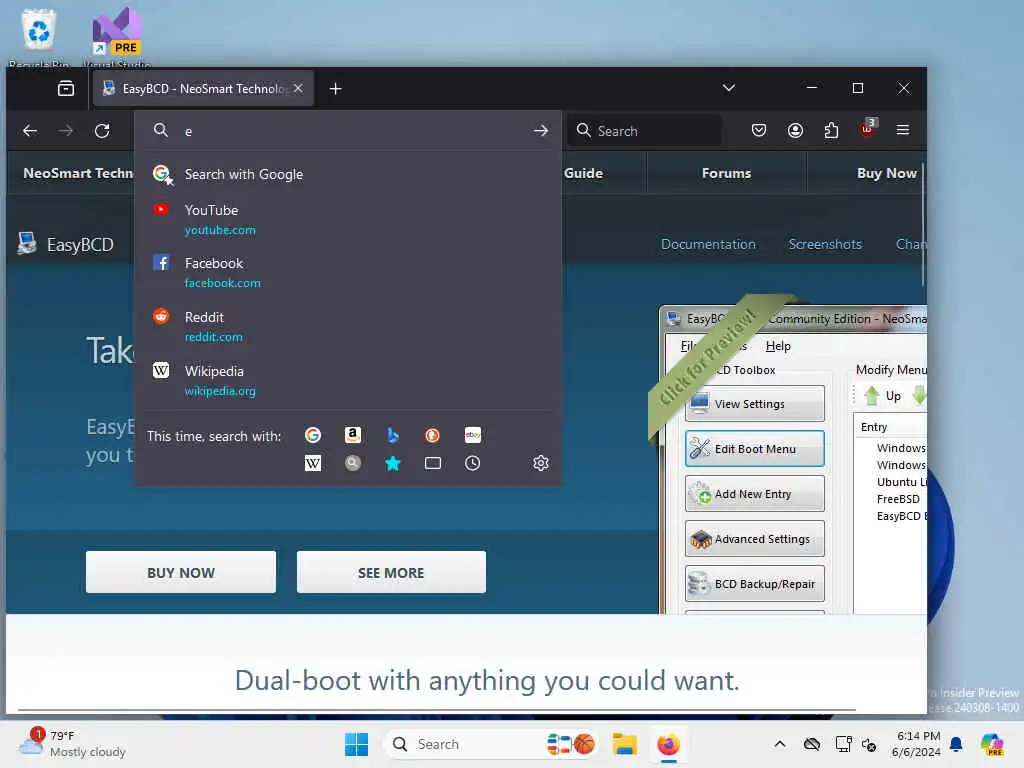Open Visual Studio Preview desktop shortcut
Viewport: 1024px width, 768px height.
(x=116, y=37)
